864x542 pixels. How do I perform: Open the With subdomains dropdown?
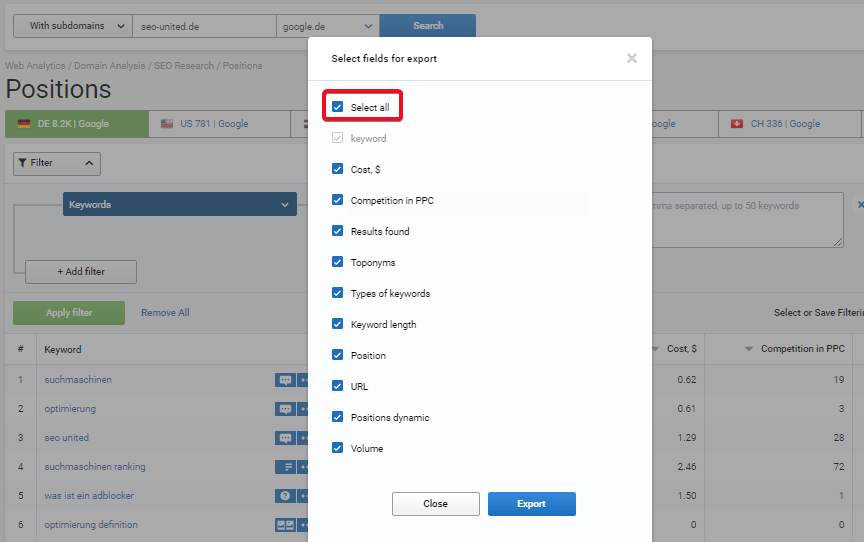(x=73, y=26)
